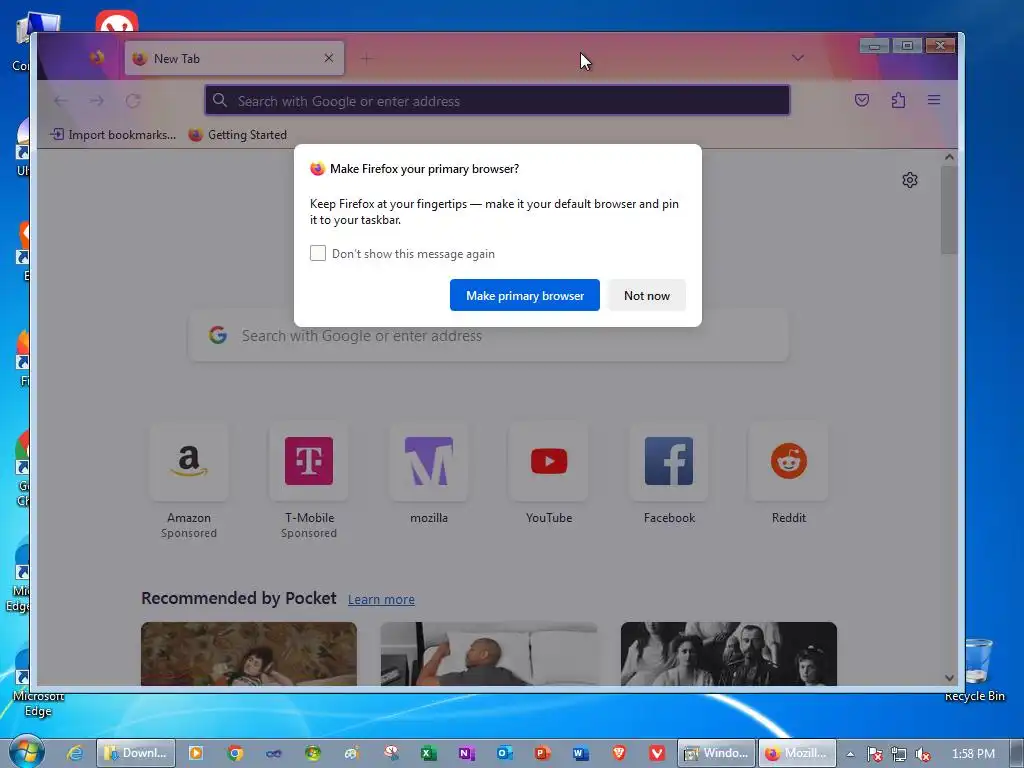Reload the current page
Viewport: 1024px width, 768px height.
pyautogui.click(x=133, y=101)
